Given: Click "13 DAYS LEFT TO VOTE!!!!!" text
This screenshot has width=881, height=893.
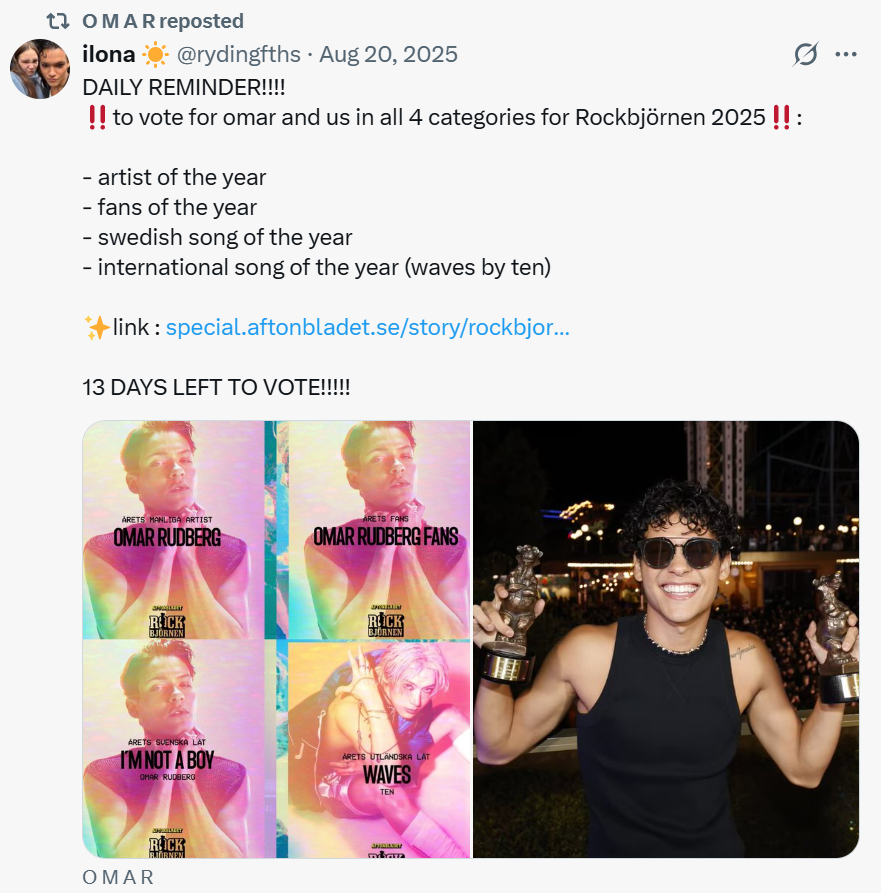Looking at the screenshot, I should pos(216,388).
